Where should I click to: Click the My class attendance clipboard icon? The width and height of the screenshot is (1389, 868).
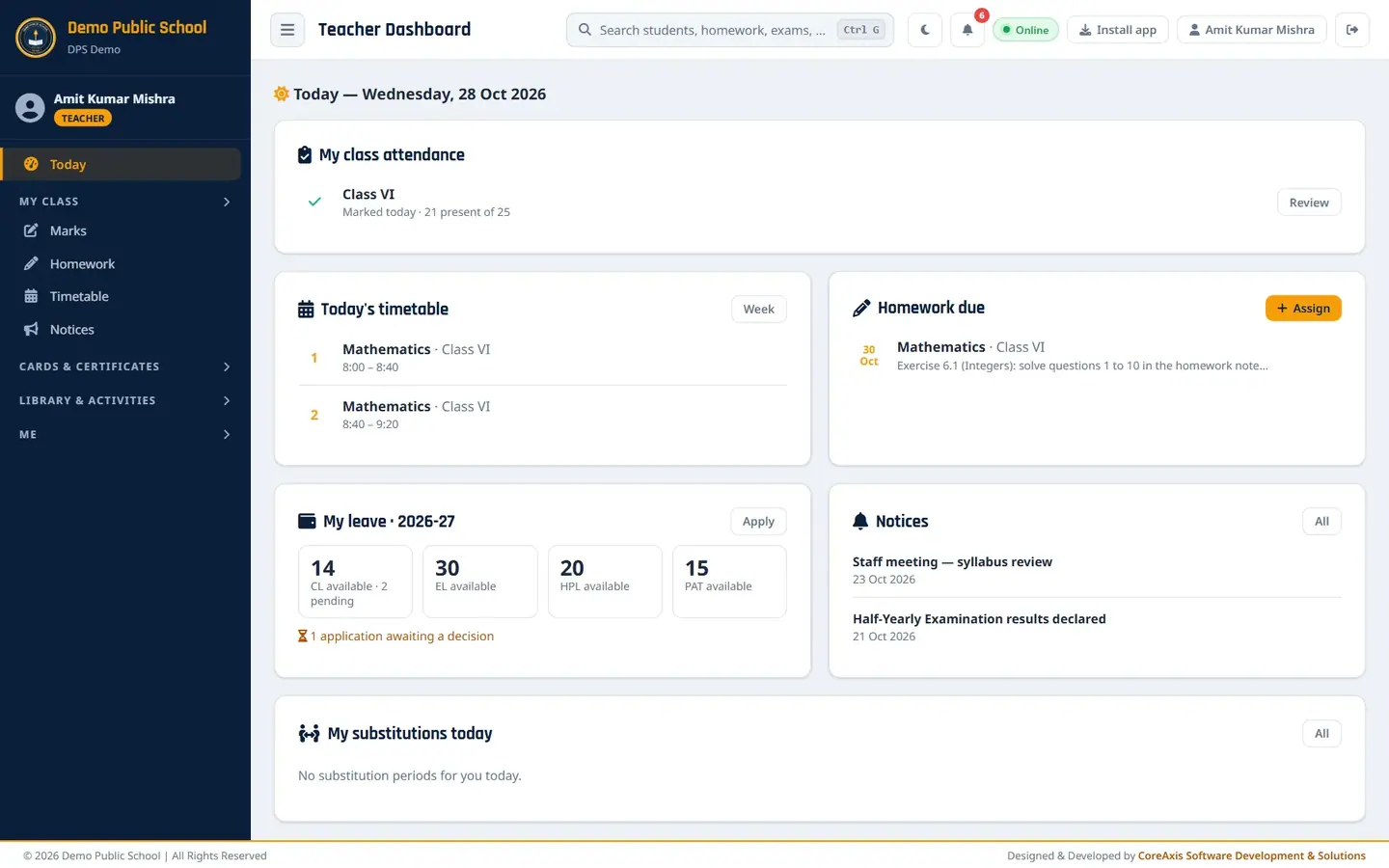point(305,155)
